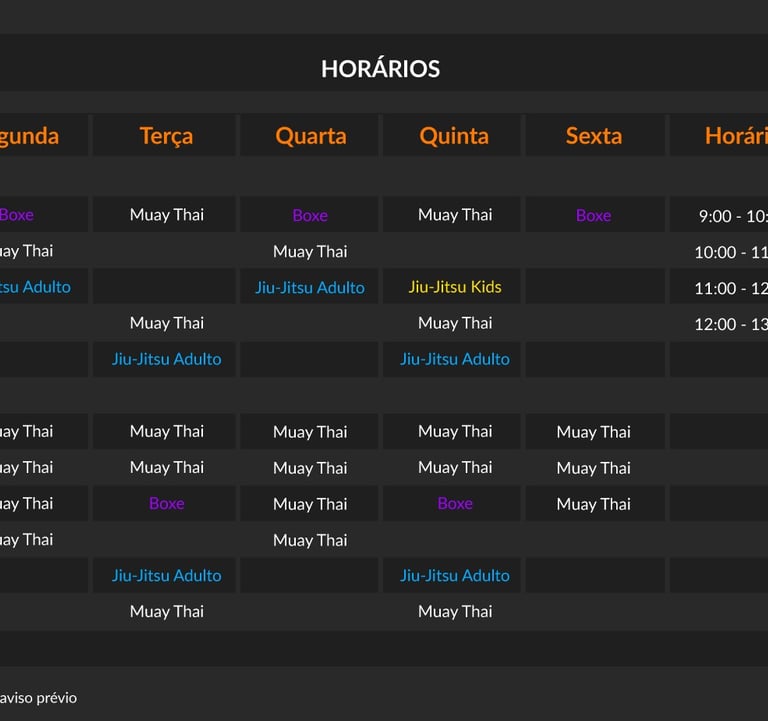Click Quinta's Muay Thai in the 9:00 row

455,215
